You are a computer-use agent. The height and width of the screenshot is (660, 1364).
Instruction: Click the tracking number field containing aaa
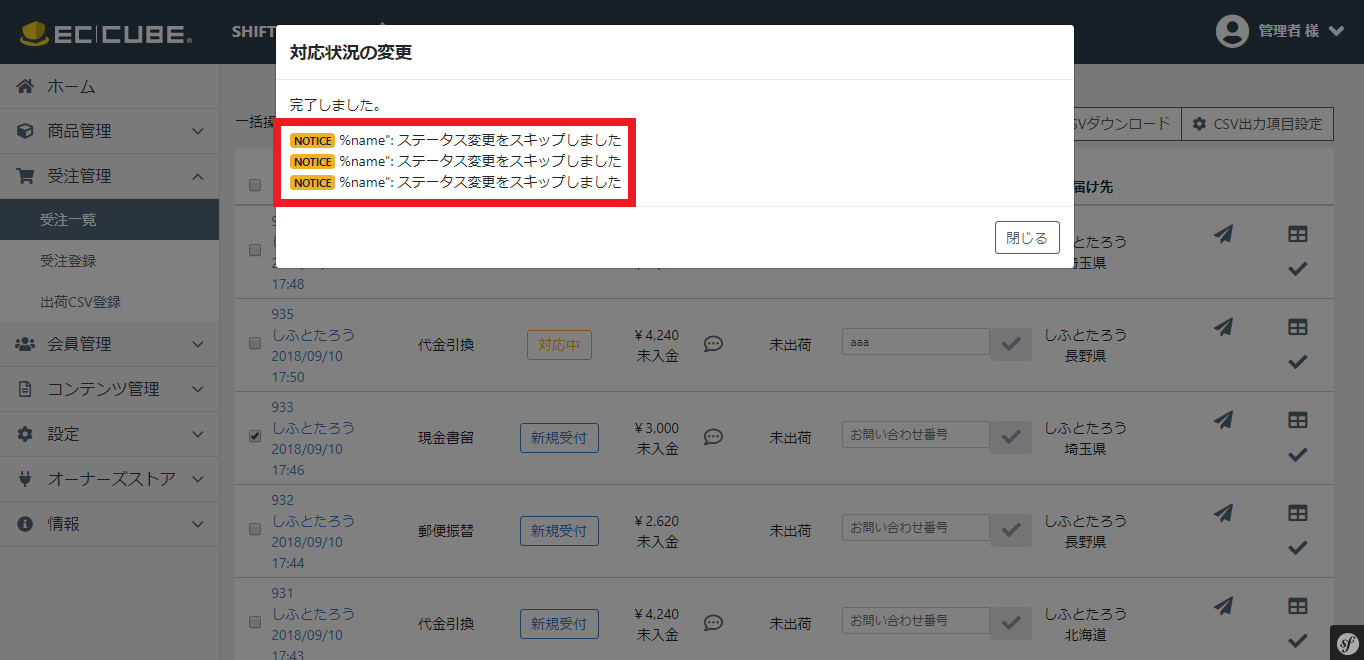[x=916, y=342]
